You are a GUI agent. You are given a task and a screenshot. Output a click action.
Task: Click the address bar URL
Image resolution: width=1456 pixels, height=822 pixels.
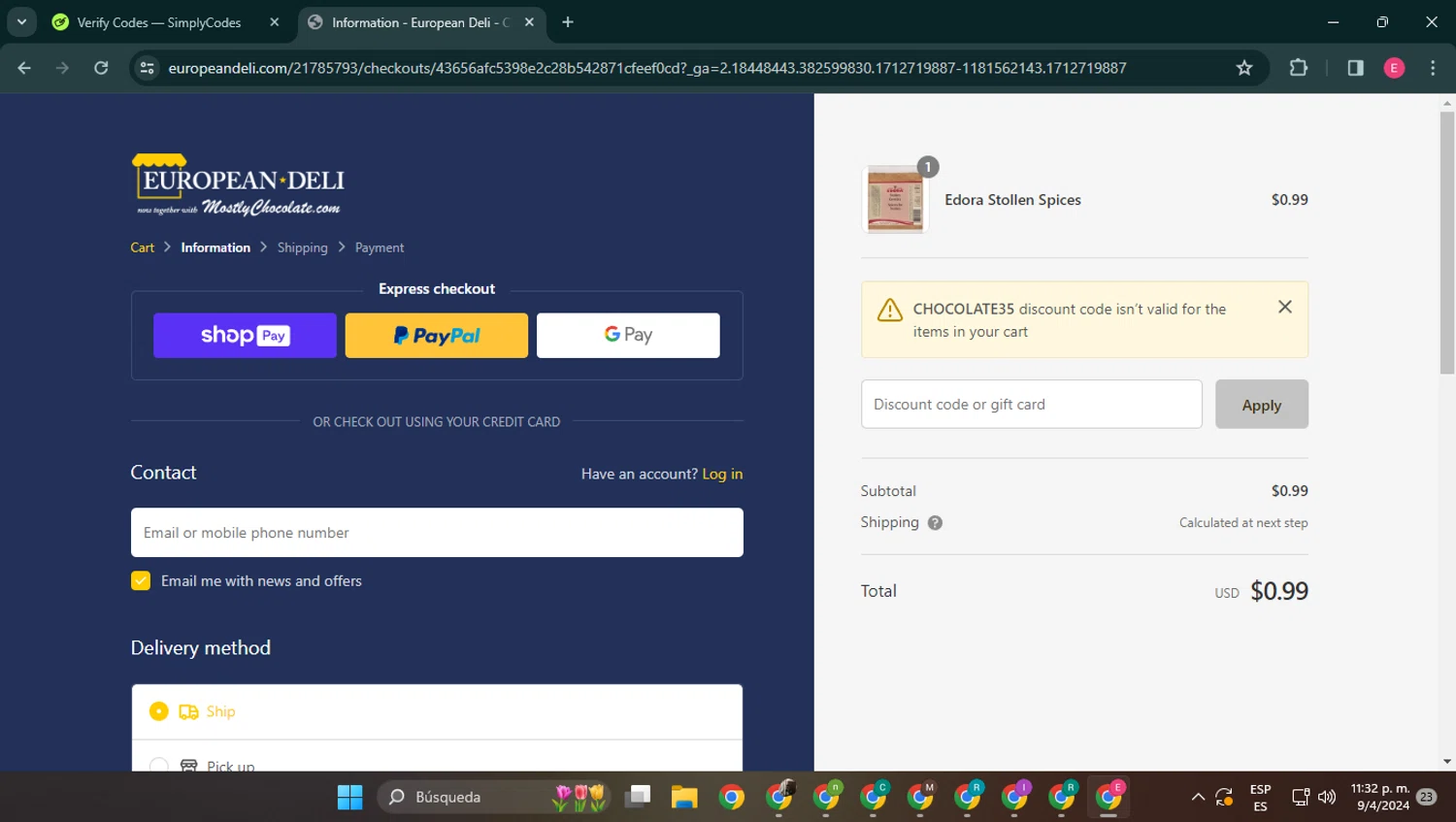pos(647,68)
